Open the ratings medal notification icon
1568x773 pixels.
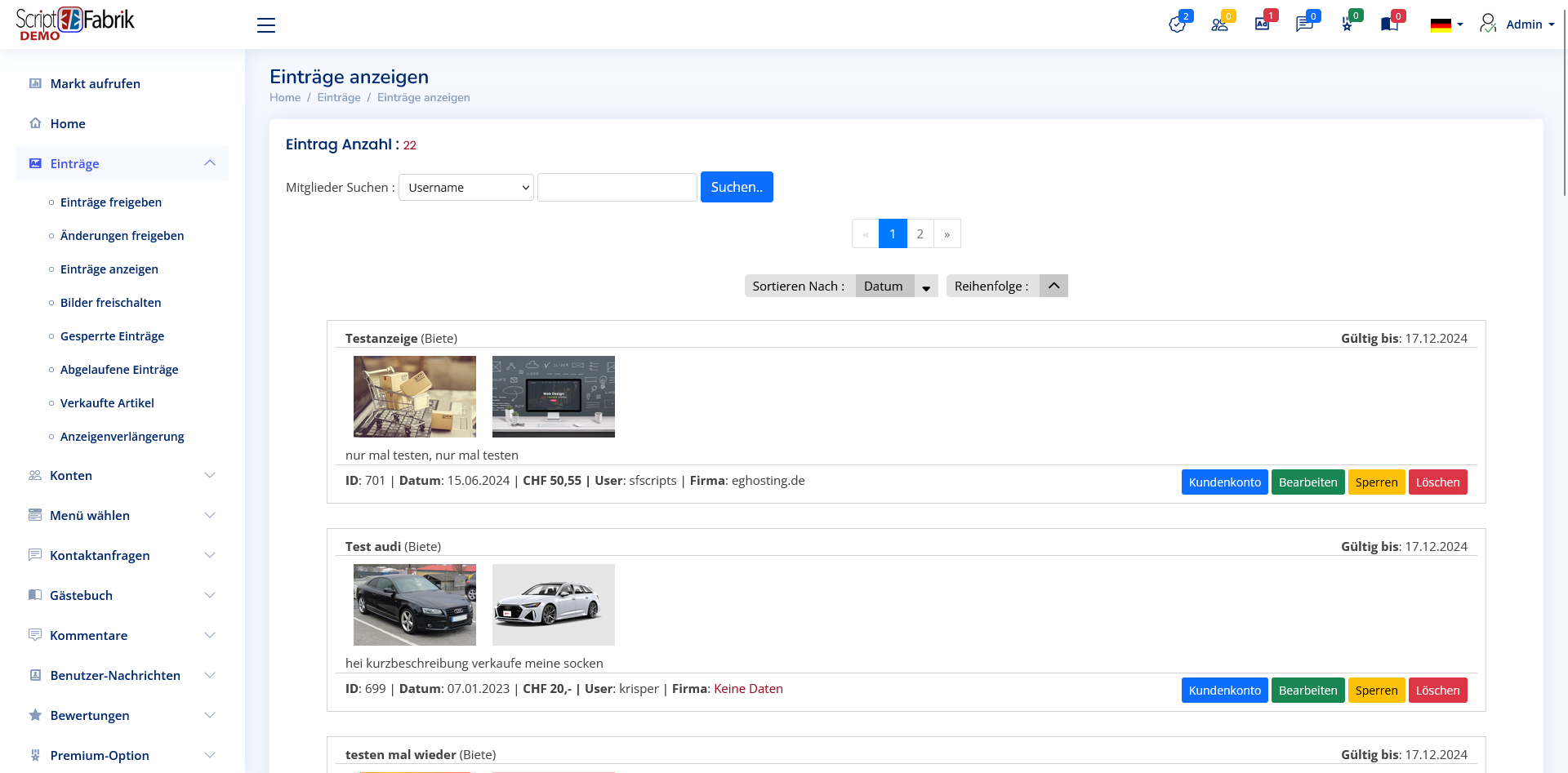click(x=1347, y=24)
